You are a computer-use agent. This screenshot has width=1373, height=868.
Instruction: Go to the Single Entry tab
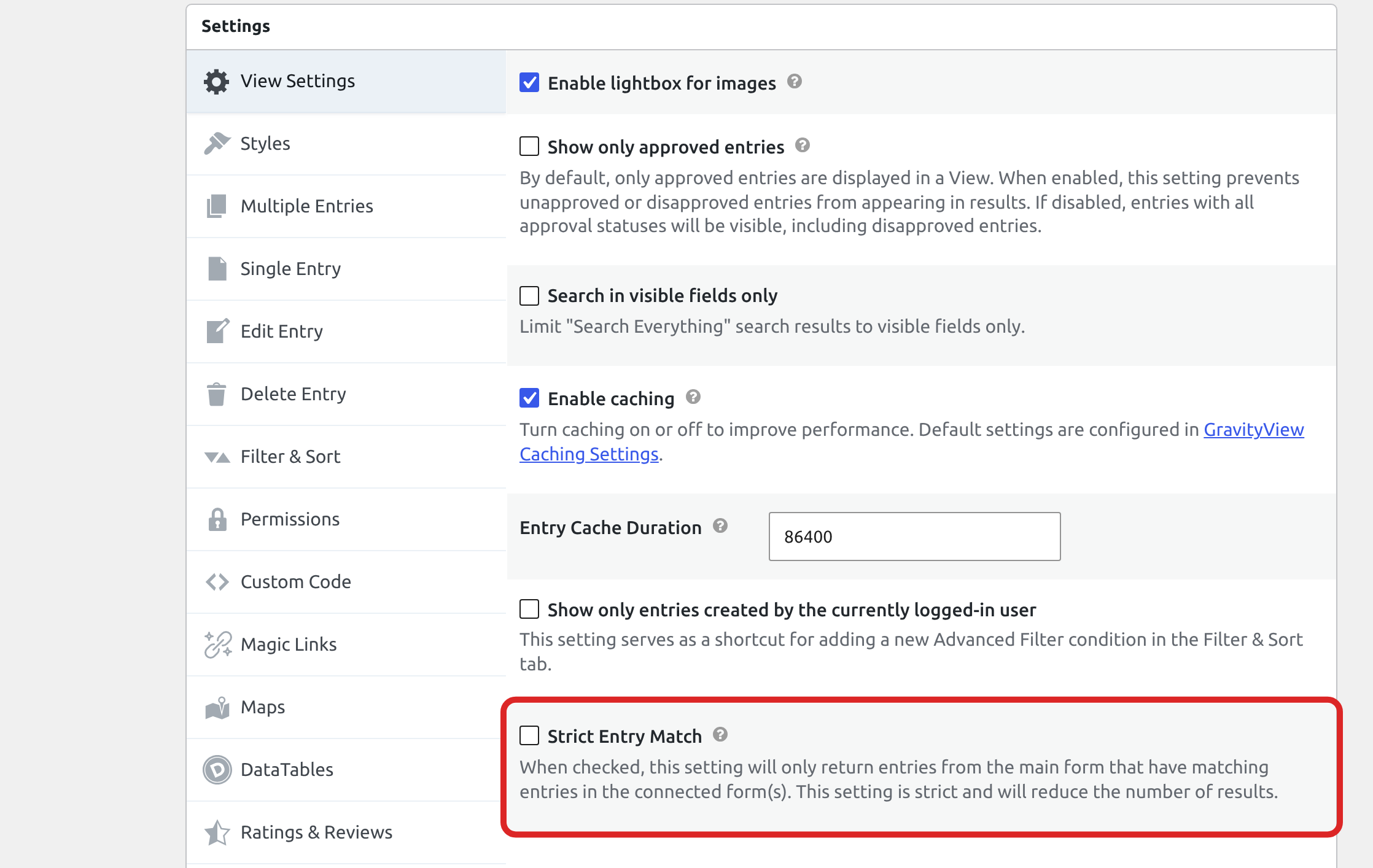(x=346, y=269)
